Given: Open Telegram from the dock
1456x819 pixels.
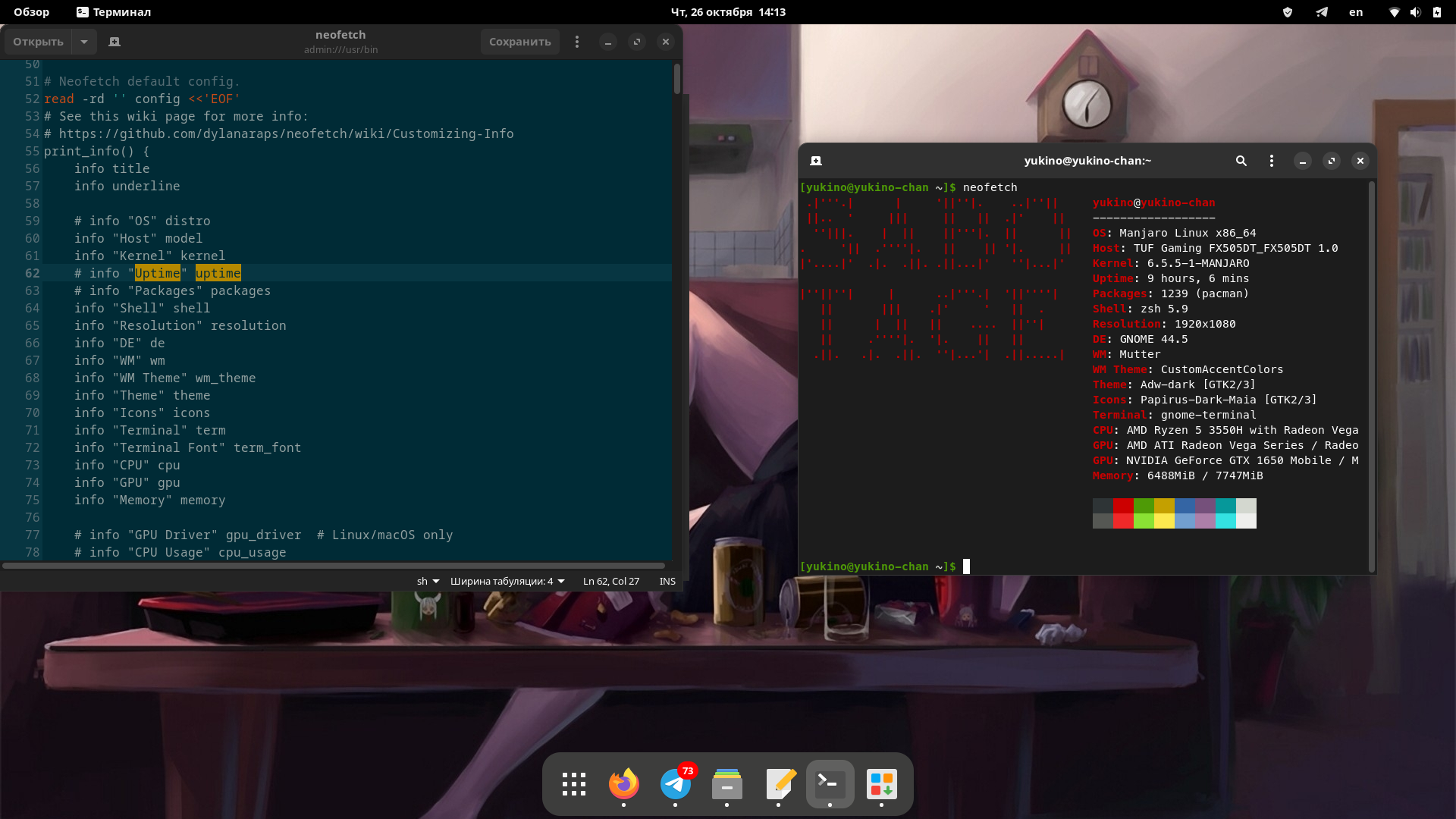Looking at the screenshot, I should point(675,784).
